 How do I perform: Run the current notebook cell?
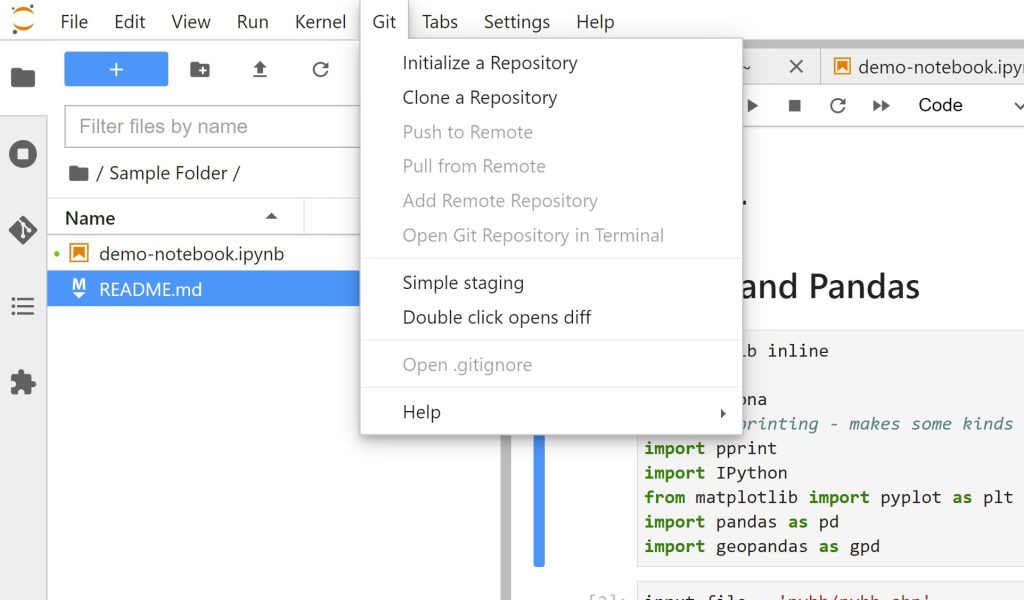pos(752,105)
